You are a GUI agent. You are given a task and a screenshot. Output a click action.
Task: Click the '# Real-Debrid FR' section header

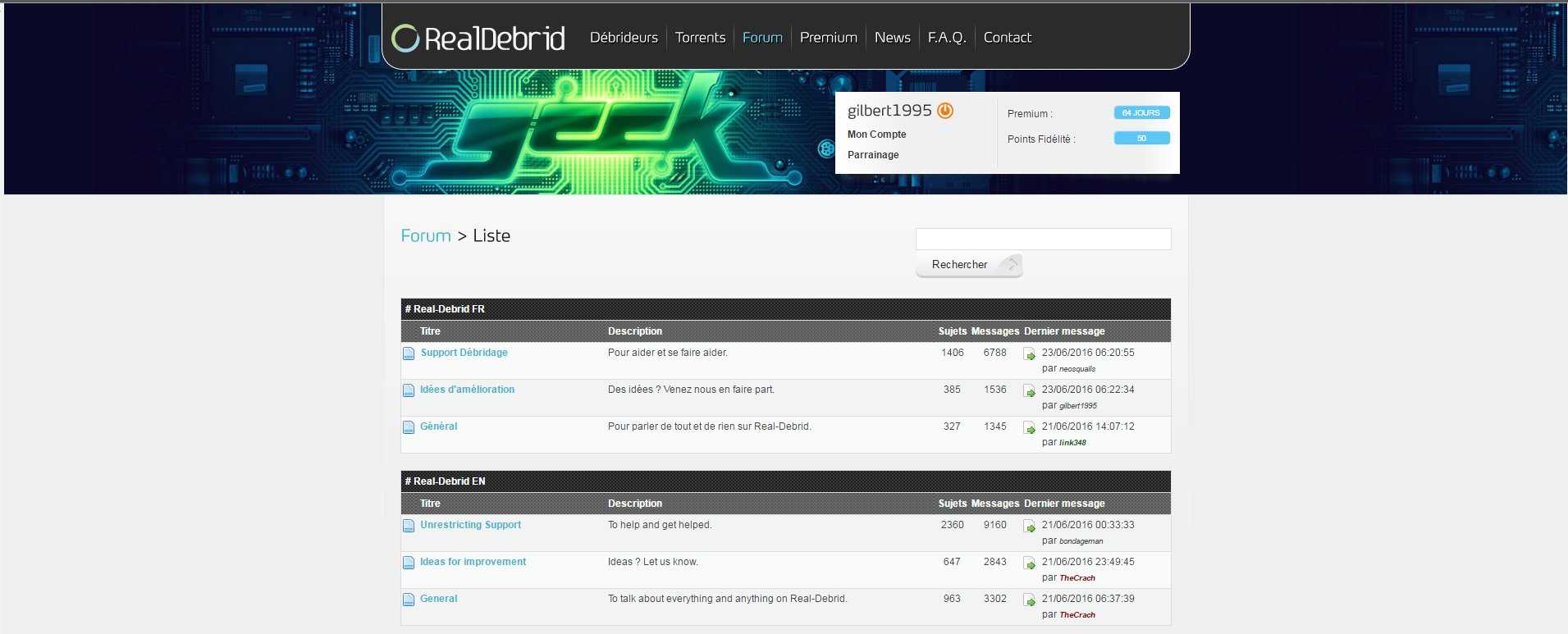pyautogui.click(x=786, y=309)
